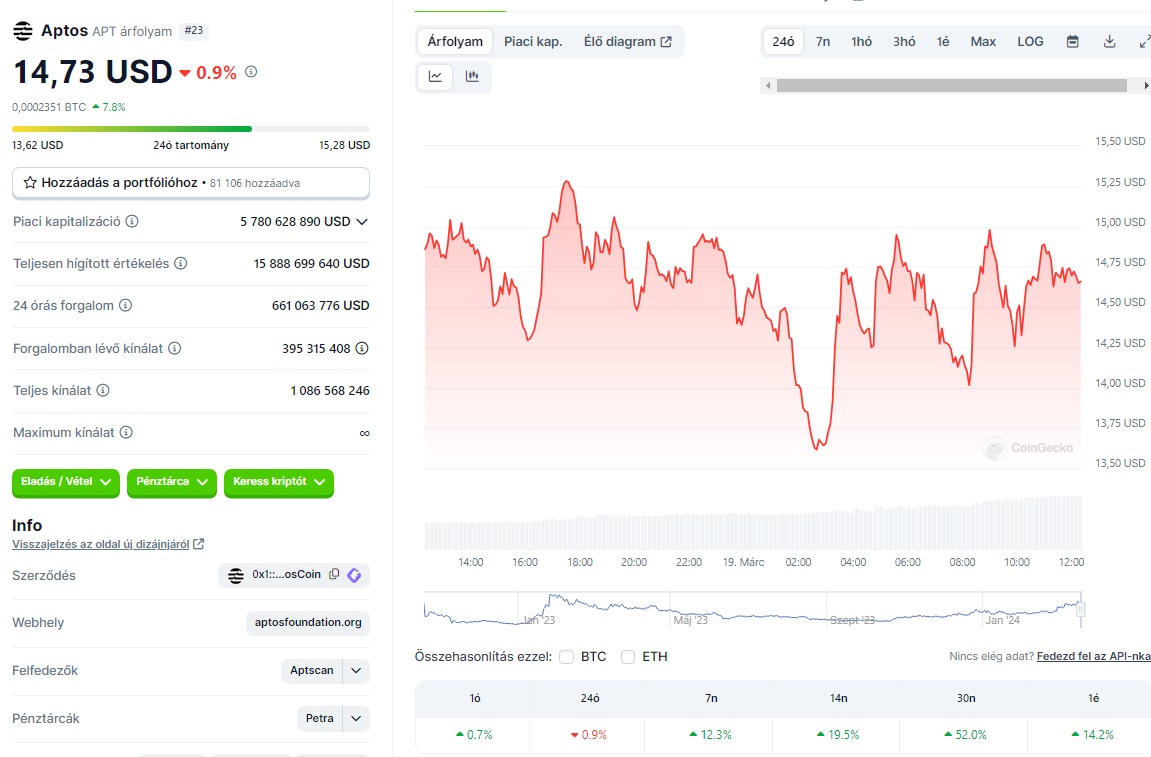
Task: Open info icon next to 0.9% change
Action: (x=251, y=72)
